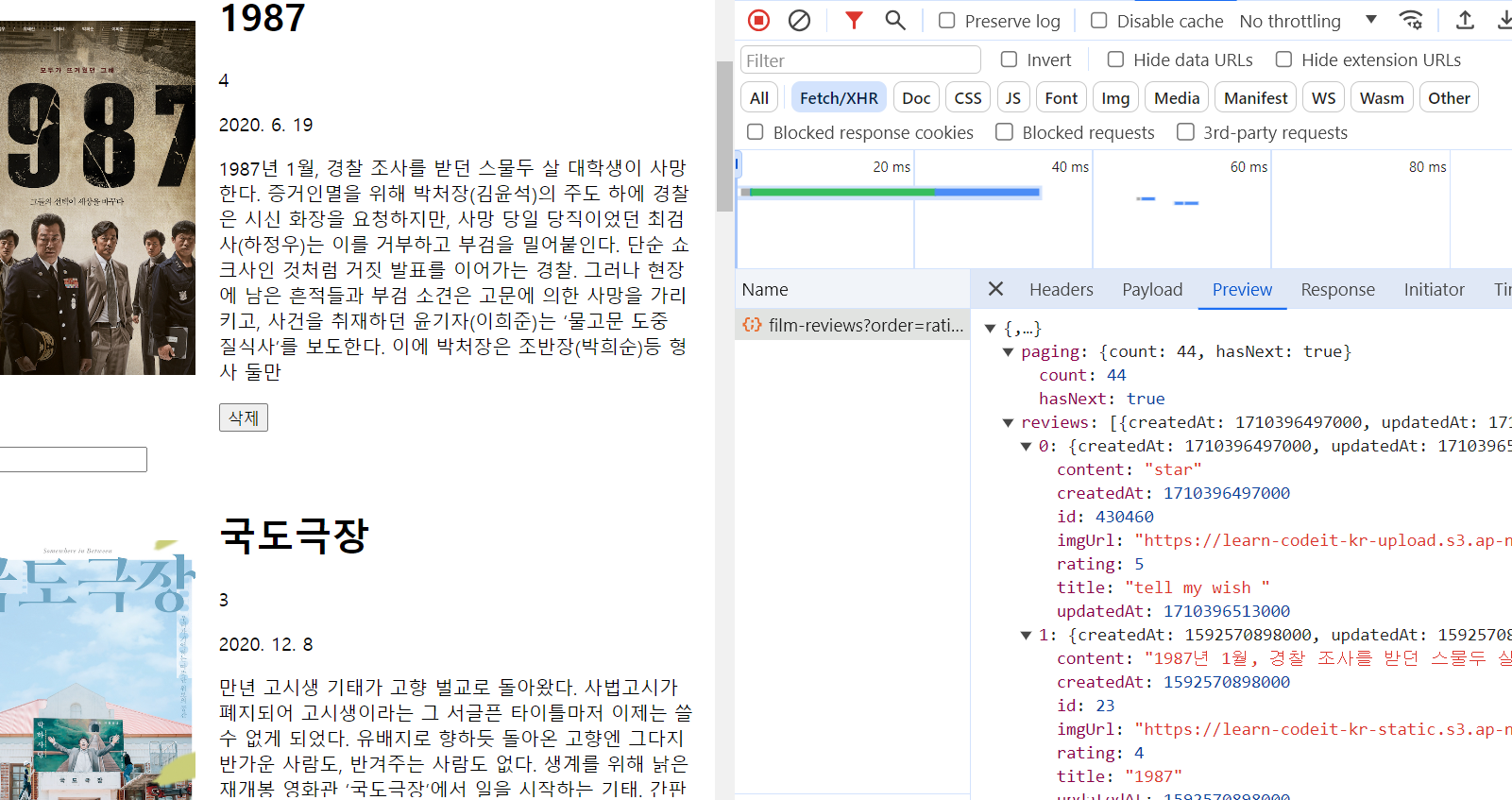Check Blocked response cookies
Screen dimensions: 1512x800
[x=756, y=132]
